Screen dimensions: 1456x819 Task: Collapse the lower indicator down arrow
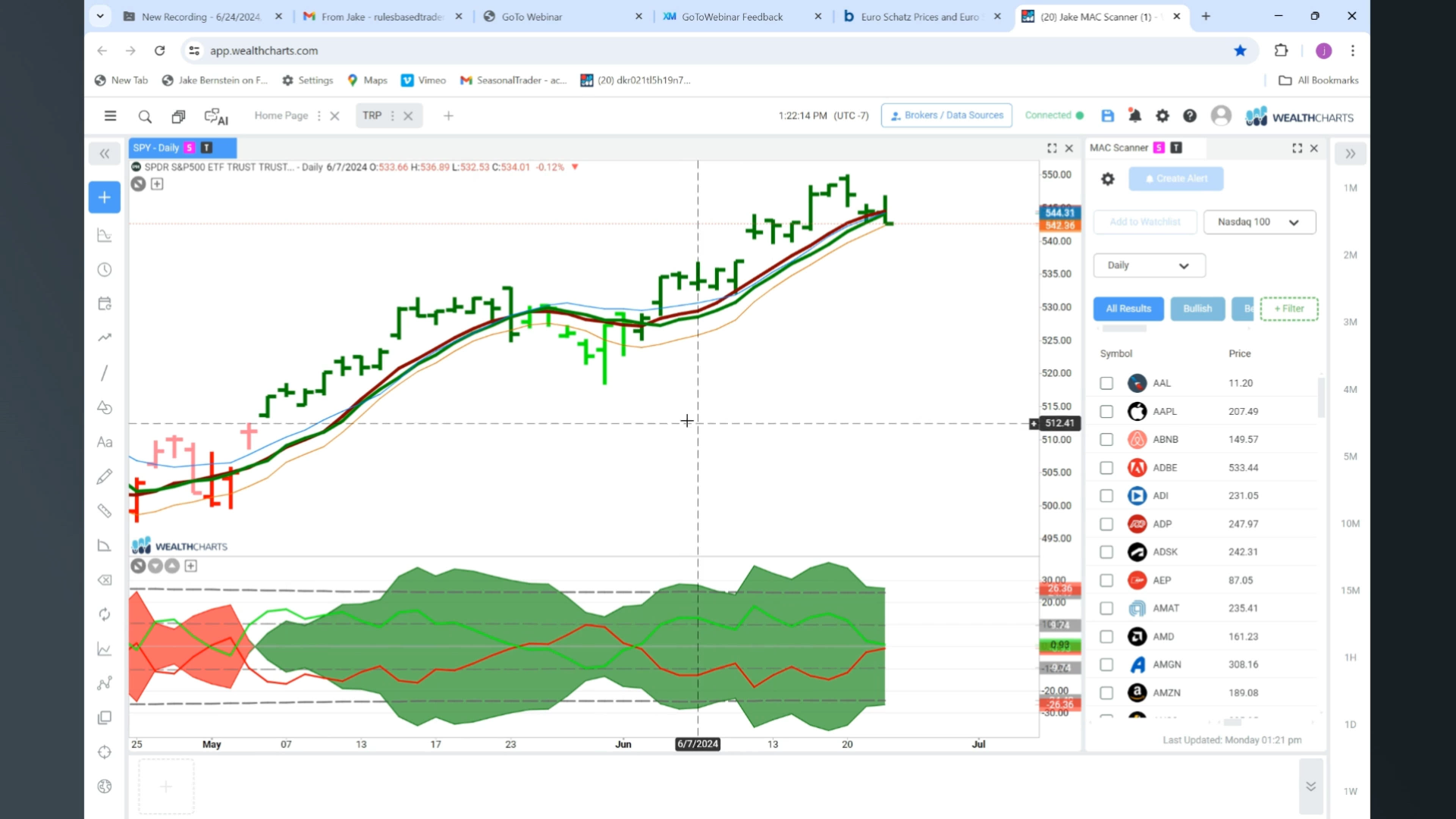coord(155,566)
